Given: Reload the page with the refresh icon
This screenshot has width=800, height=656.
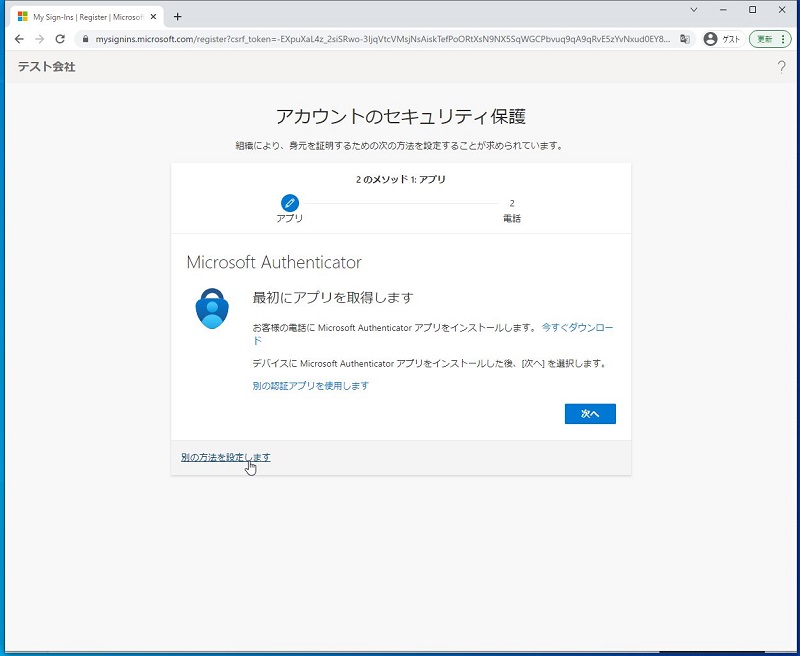Looking at the screenshot, I should point(60,39).
